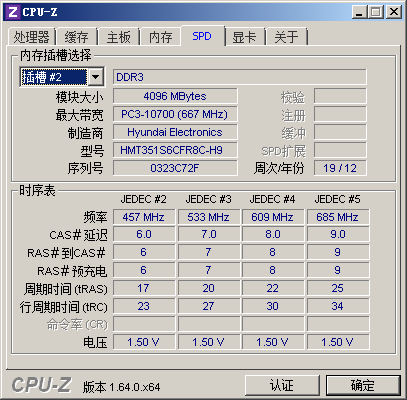Click the empty 校验 field

click(340, 96)
